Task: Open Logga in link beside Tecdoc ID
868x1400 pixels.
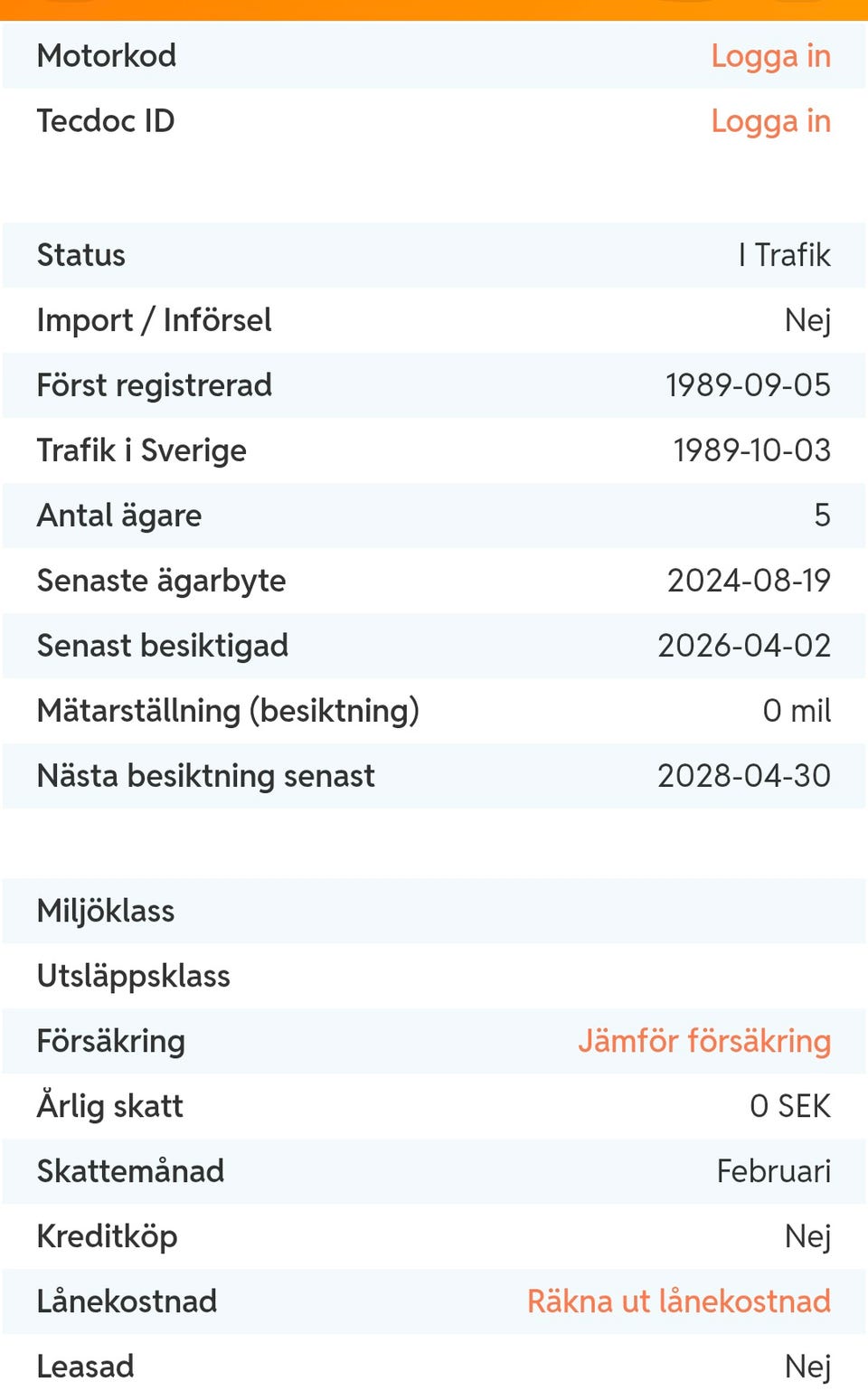Action: 770,121
